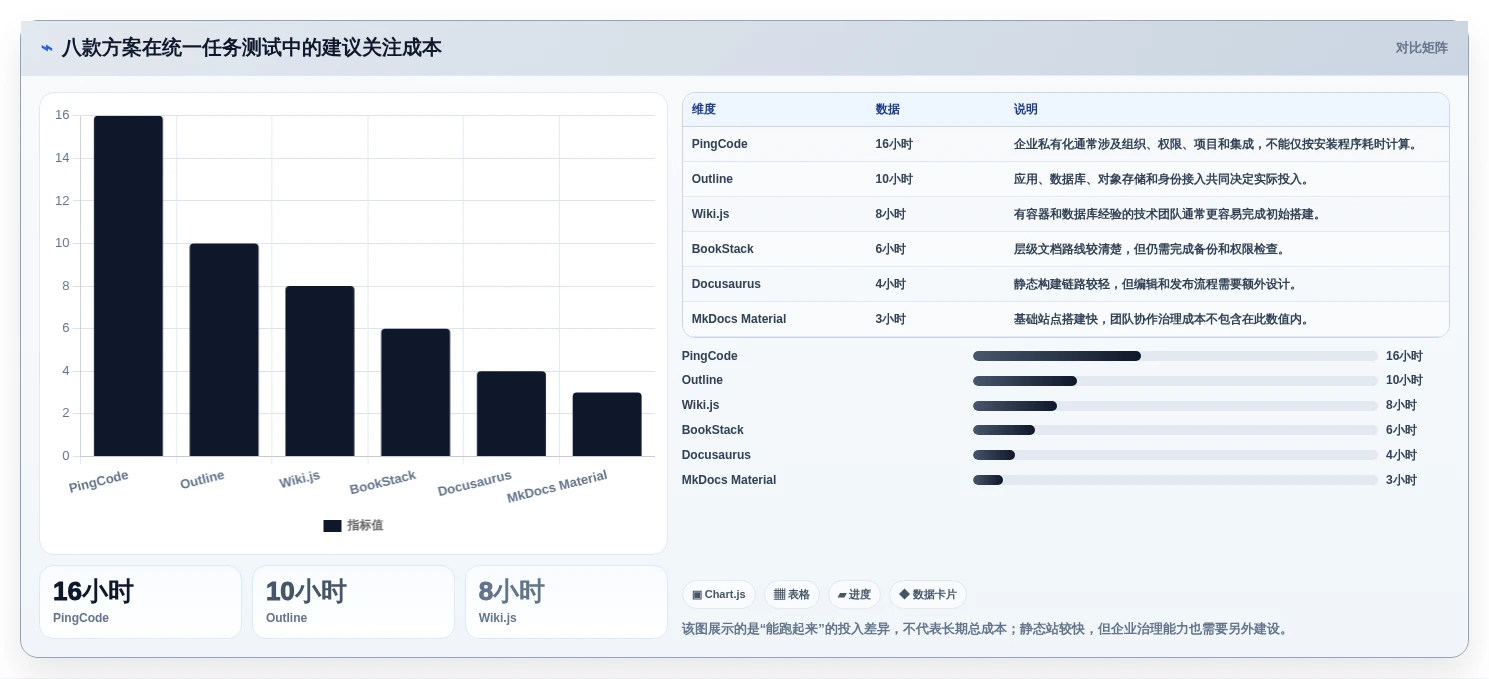Screen dimensions: 1489x679
Task: Select the 数据卡片 tag chip
Action: point(928,594)
